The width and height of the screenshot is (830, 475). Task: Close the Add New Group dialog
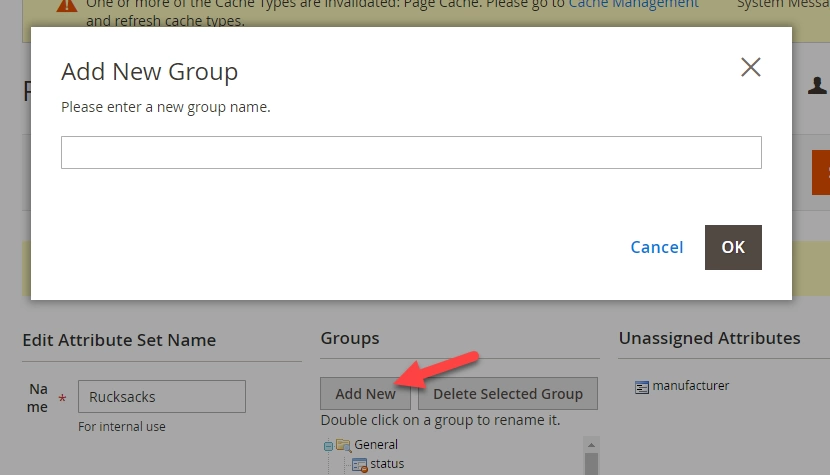point(751,67)
